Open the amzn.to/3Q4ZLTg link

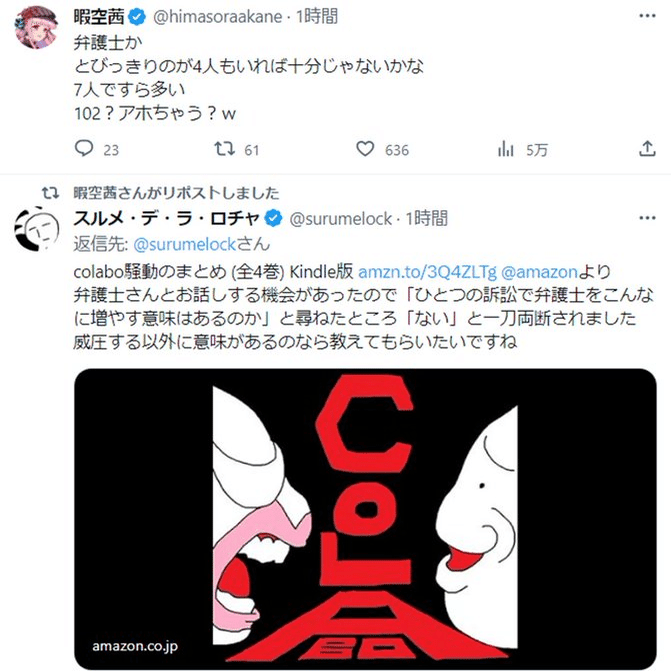point(427,272)
